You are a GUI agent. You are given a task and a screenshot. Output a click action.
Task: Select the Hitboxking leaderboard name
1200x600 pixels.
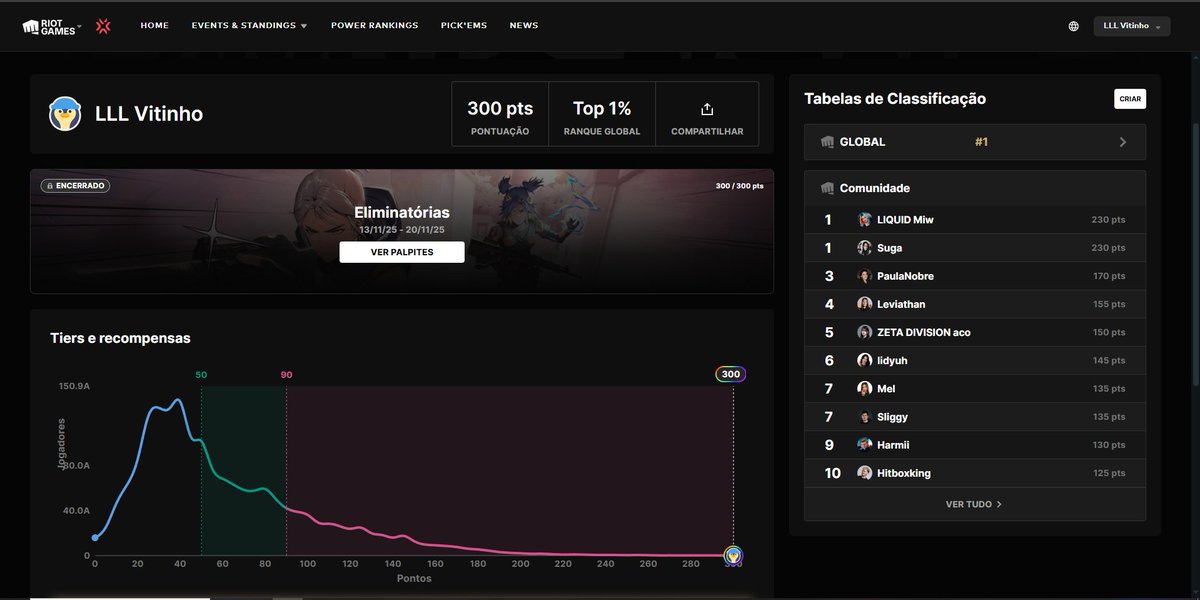[903, 473]
